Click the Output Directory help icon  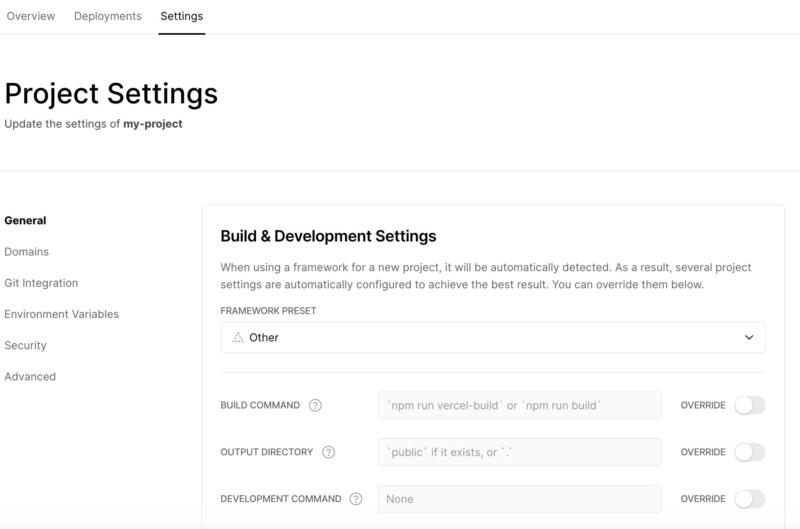(x=328, y=452)
